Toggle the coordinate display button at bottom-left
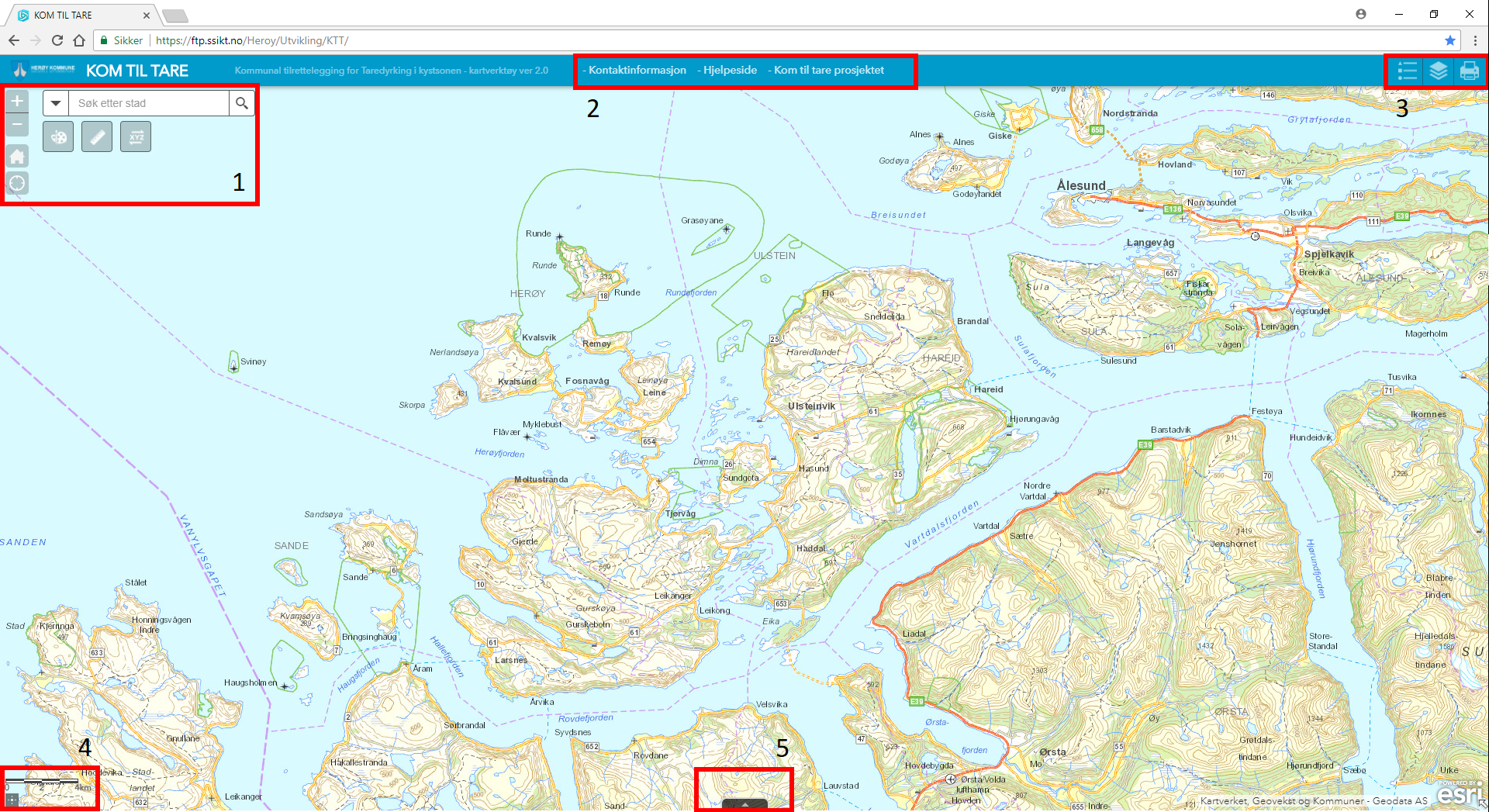Image resolution: width=1489 pixels, height=812 pixels. point(12,799)
